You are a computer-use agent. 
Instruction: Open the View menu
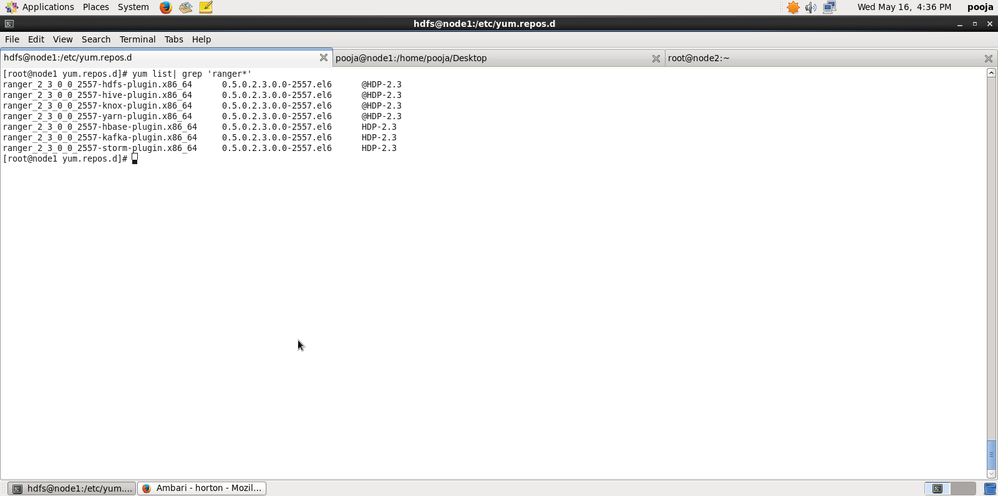[x=62, y=39]
